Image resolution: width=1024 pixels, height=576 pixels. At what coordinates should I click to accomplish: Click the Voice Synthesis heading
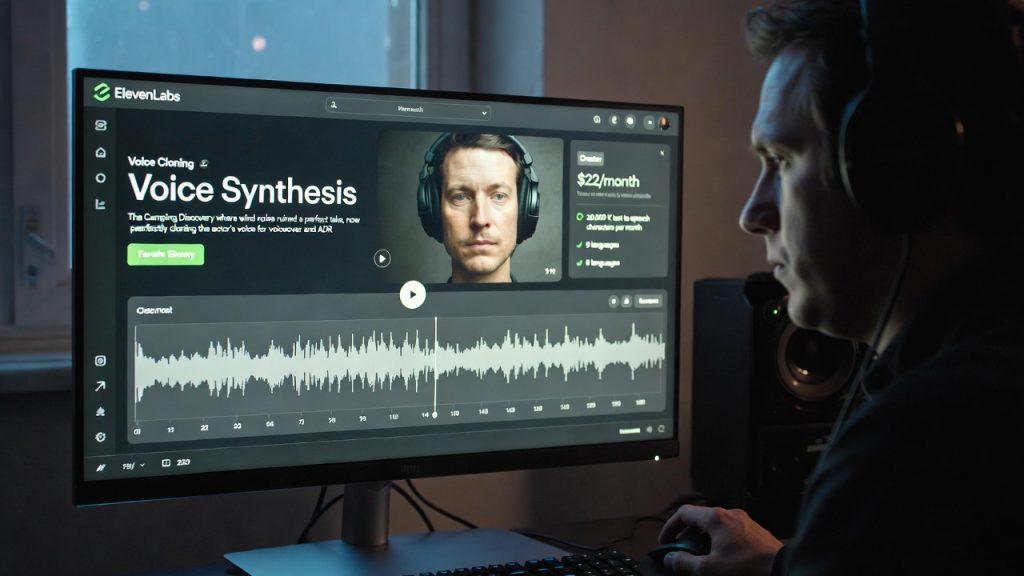coord(242,190)
